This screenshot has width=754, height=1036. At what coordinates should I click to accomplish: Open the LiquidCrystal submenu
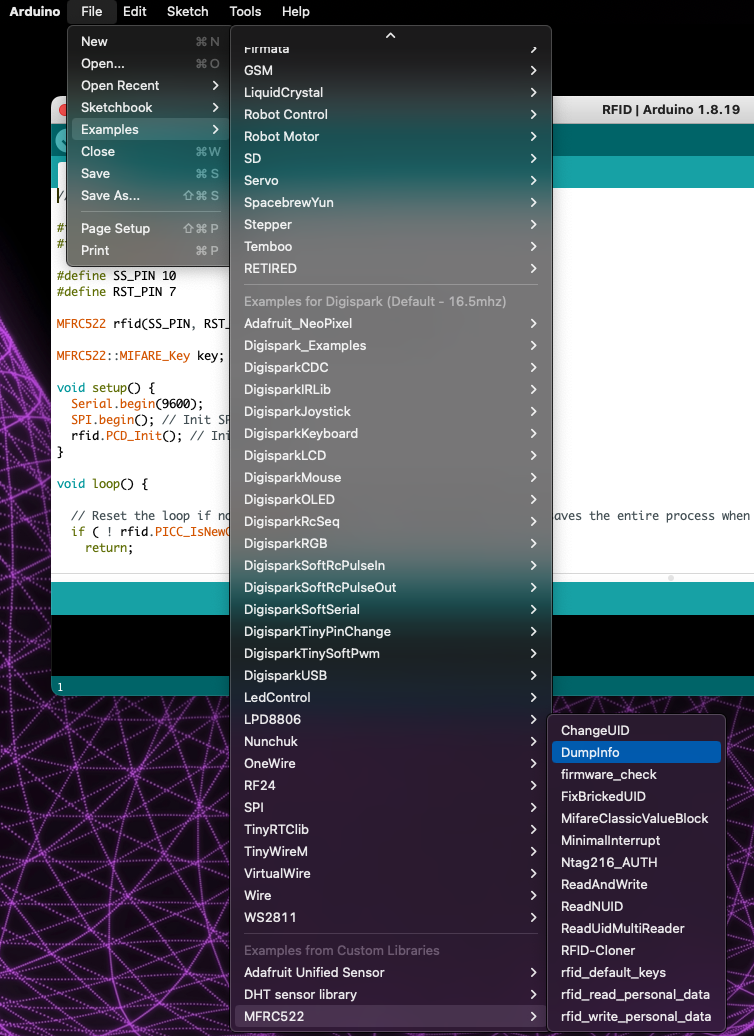tap(390, 92)
